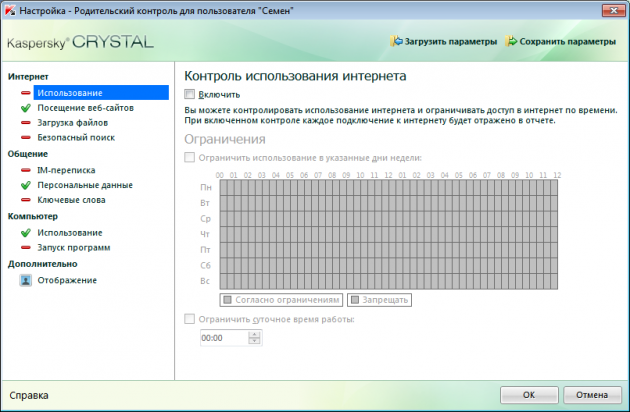
Task: Click red status icon beside Безопасный поиск
Action: [x=26, y=137]
